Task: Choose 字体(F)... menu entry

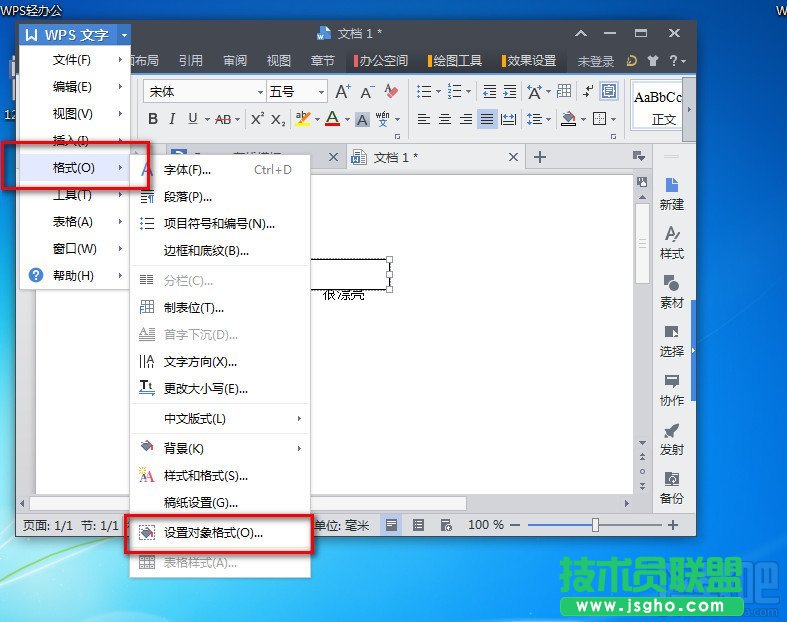Action: tap(220, 170)
